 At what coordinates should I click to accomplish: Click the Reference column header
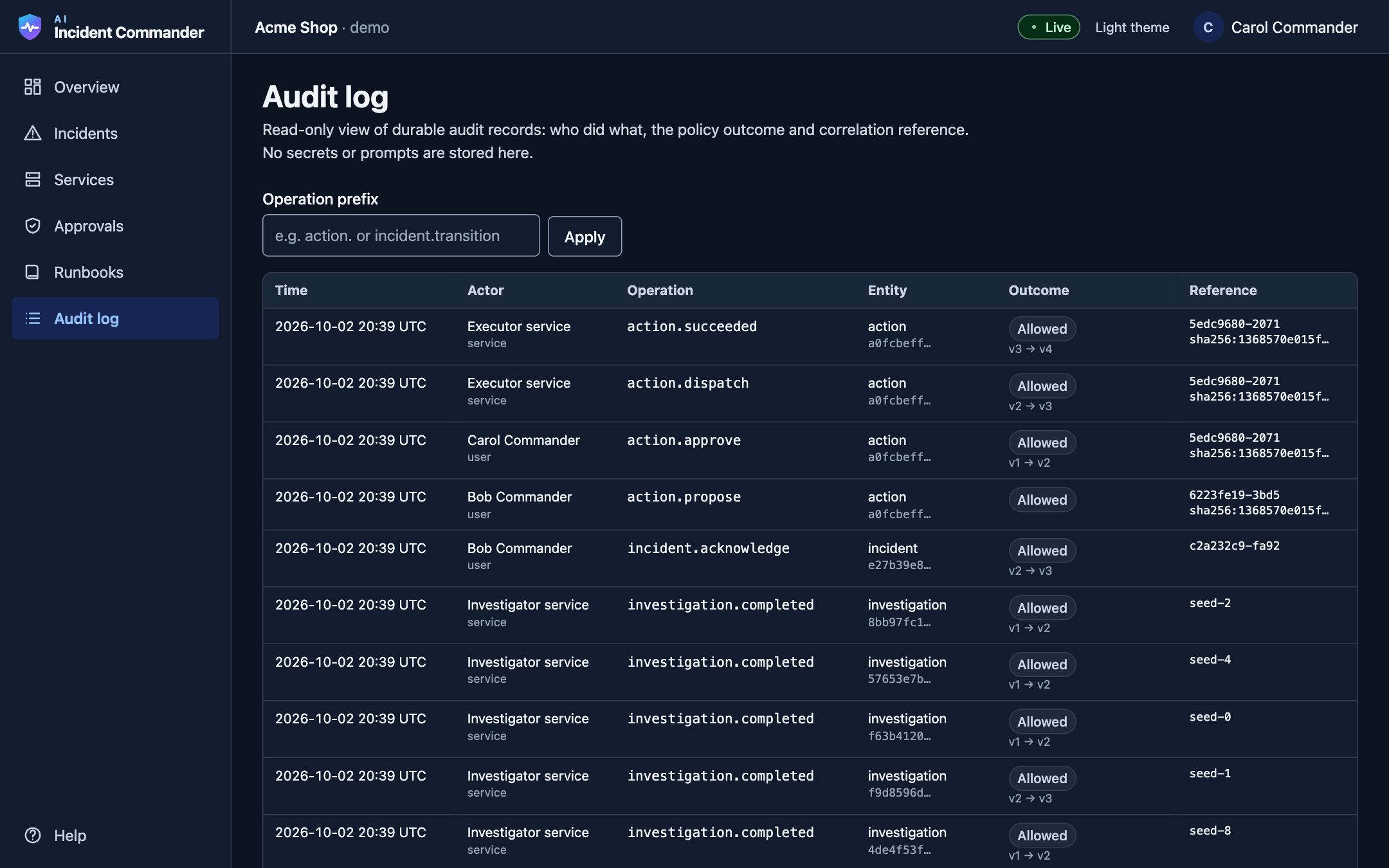(1222, 290)
